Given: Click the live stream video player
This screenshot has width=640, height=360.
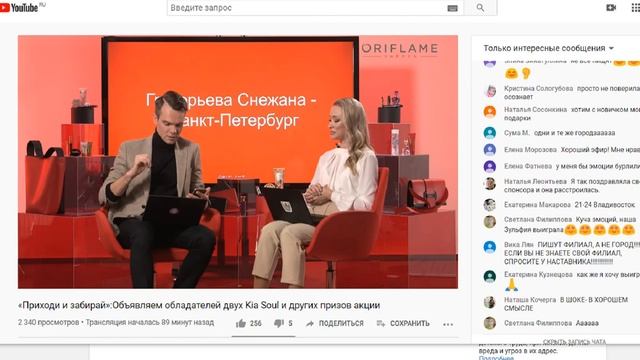Looking at the screenshot, I should tap(238, 162).
